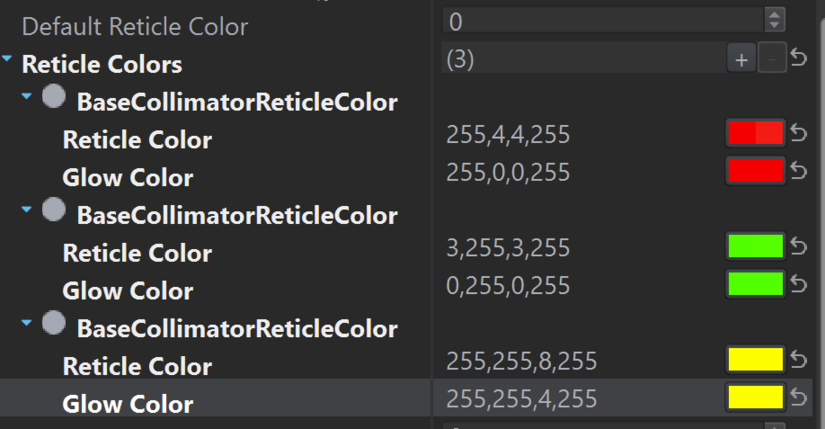This screenshot has height=429, width=825.
Task: Collapse the Reticle Colors section
Action: (x=8, y=62)
